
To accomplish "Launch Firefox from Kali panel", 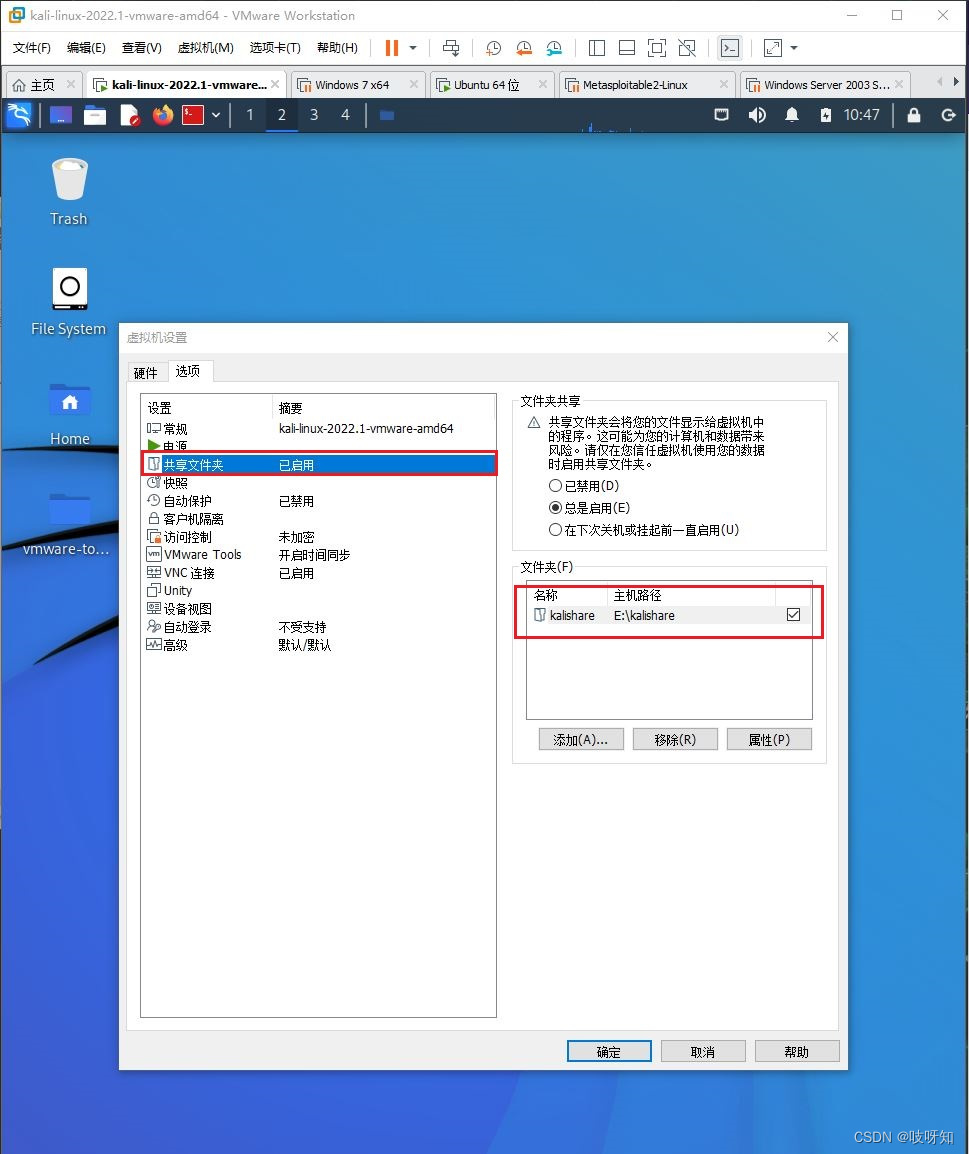I will coord(163,115).
